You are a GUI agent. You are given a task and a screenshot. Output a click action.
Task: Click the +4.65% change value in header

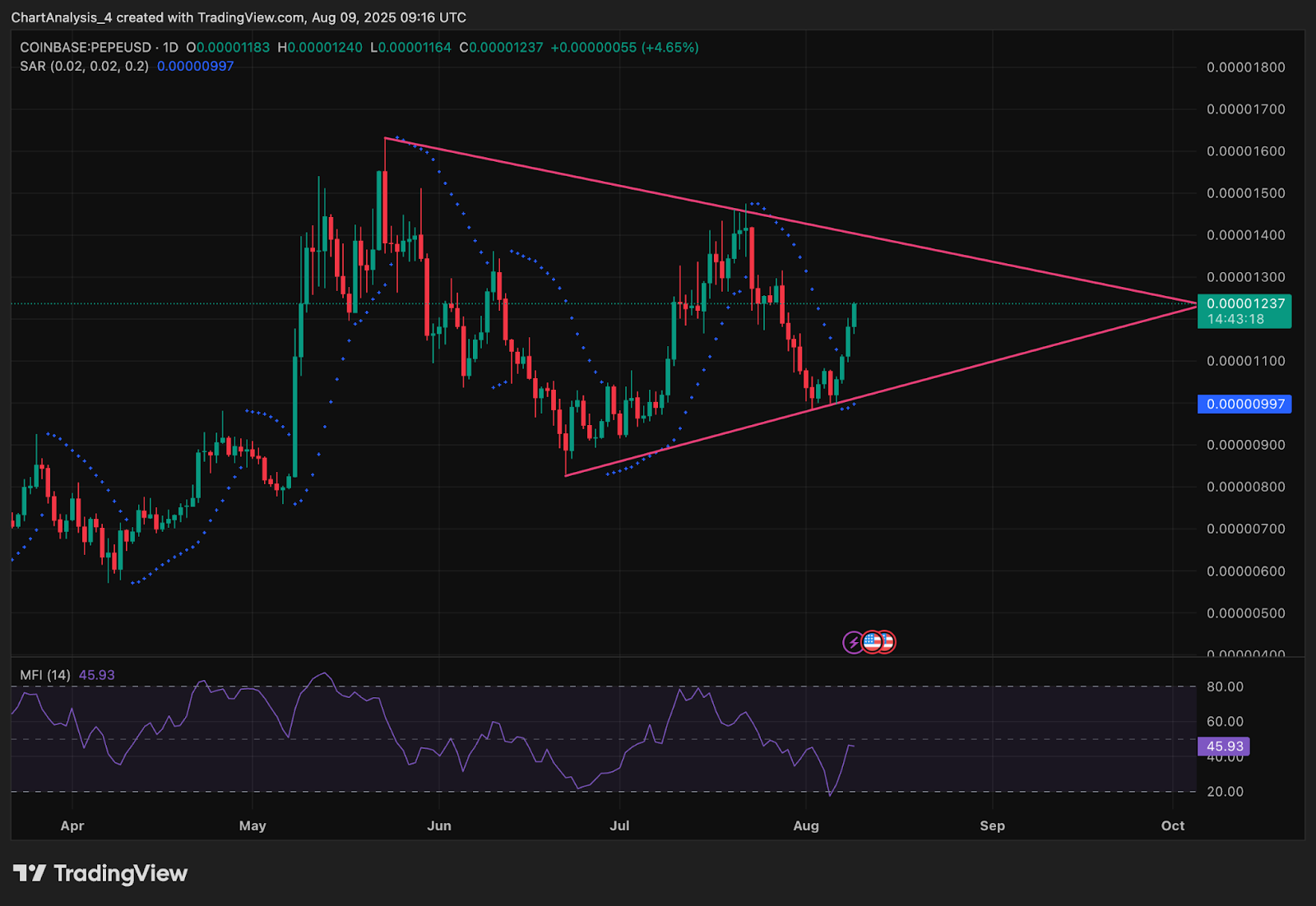(670, 48)
